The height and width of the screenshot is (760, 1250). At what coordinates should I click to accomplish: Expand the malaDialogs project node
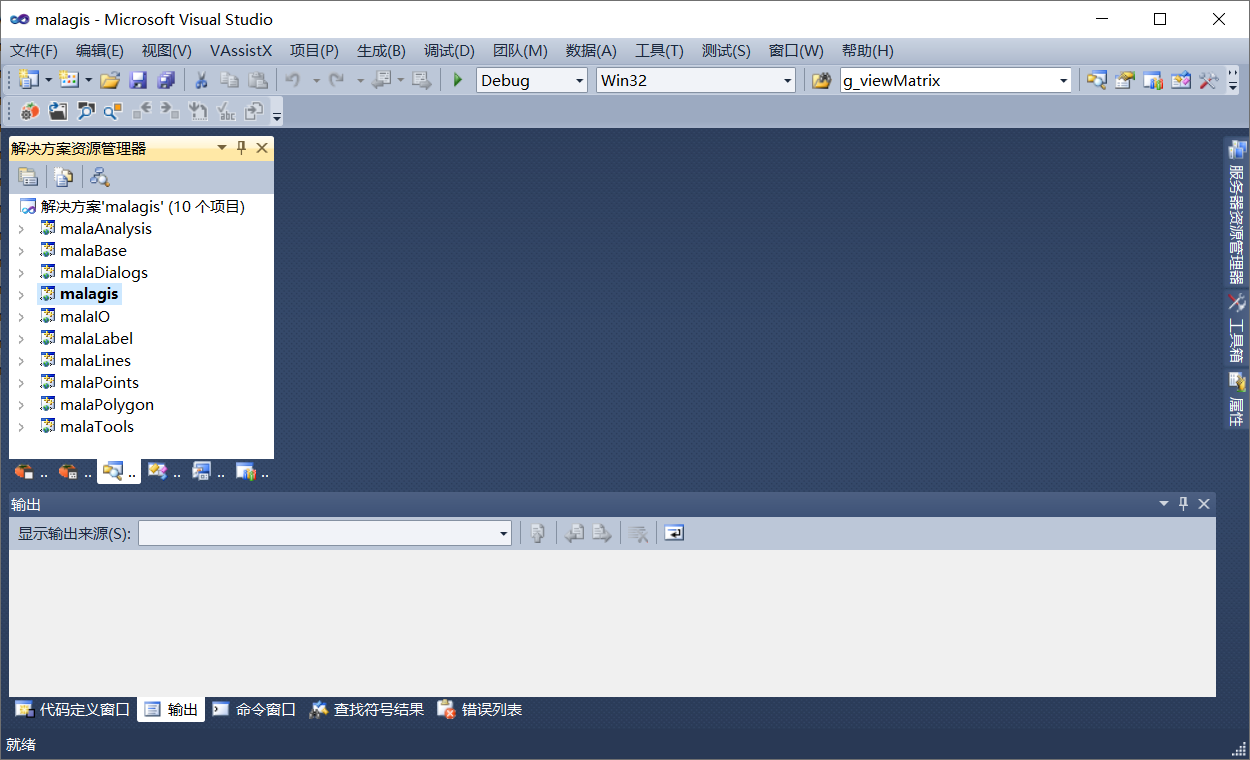coord(21,273)
